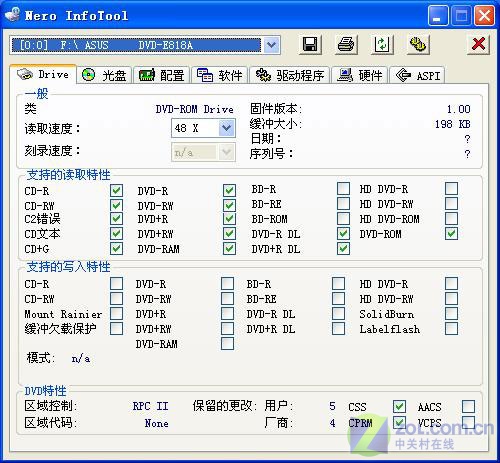Click the Refresh icon in toolbar

382,44
